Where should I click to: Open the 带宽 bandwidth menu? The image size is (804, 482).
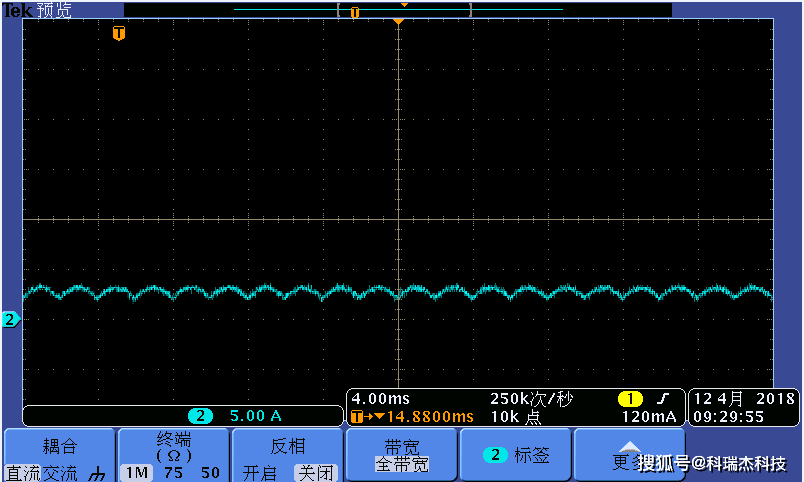coord(401,447)
